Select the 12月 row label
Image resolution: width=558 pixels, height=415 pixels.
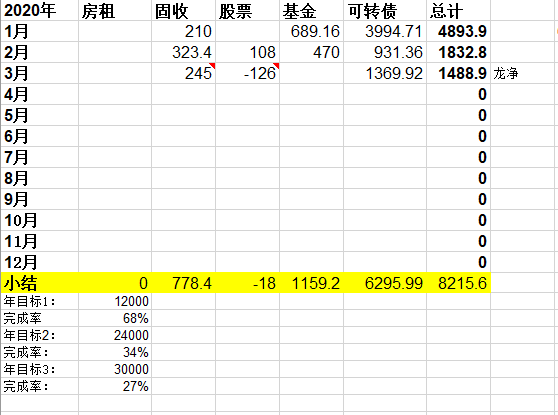coord(40,262)
